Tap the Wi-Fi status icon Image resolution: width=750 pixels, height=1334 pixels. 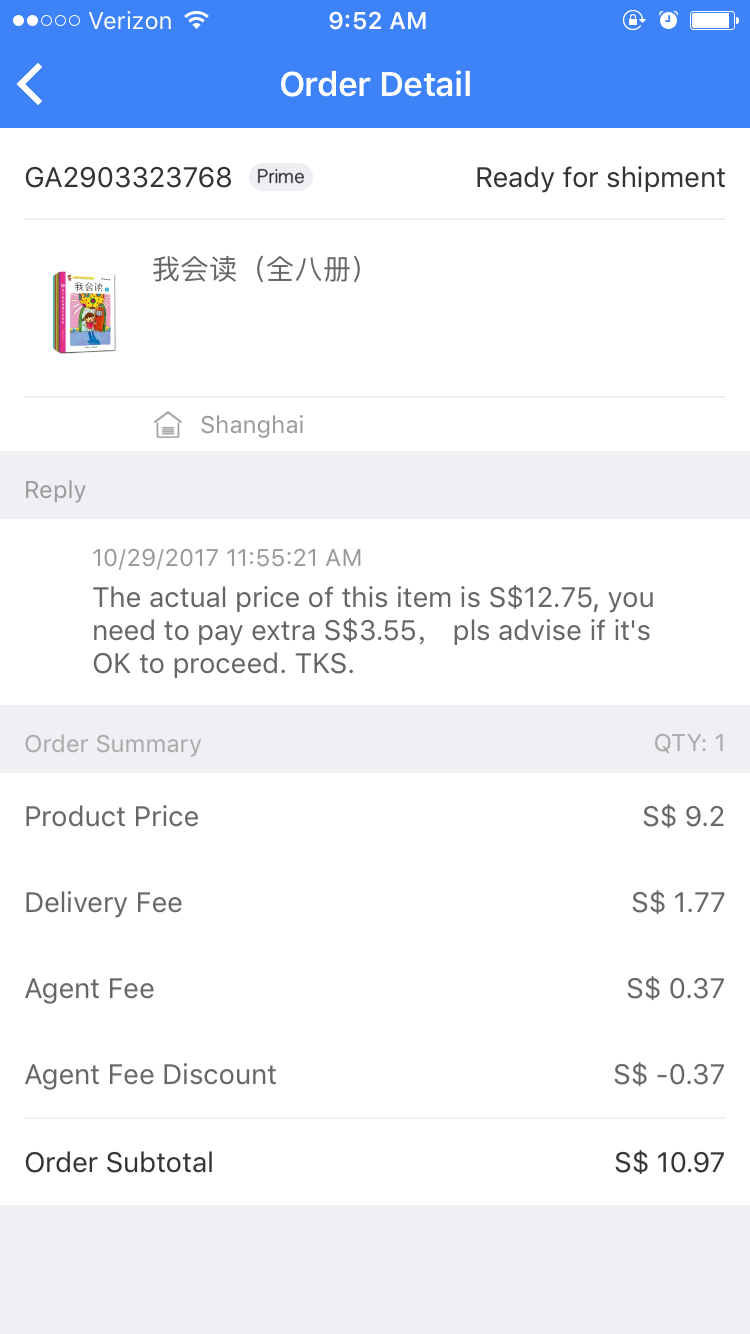[x=197, y=20]
